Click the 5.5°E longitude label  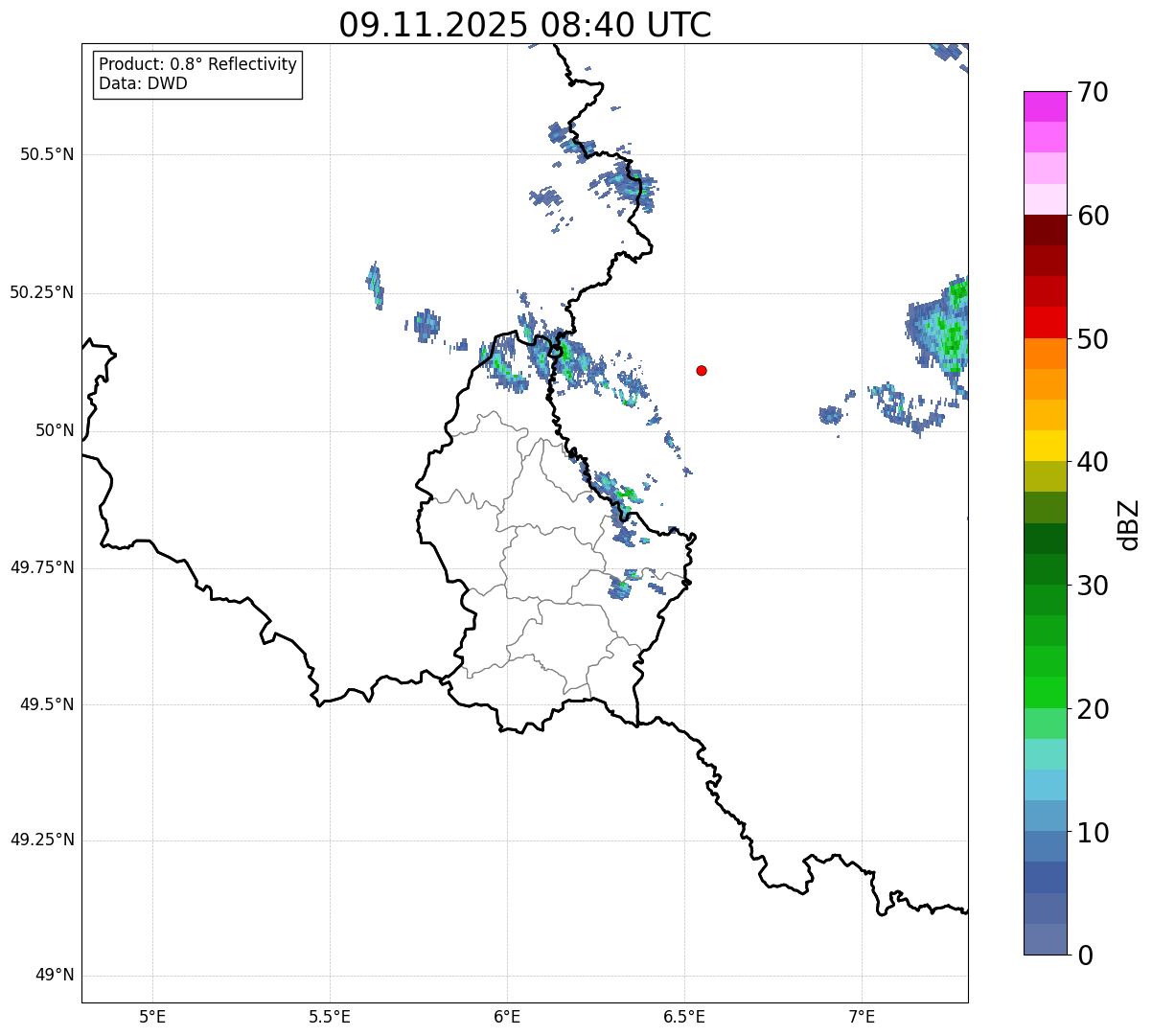tap(330, 1016)
